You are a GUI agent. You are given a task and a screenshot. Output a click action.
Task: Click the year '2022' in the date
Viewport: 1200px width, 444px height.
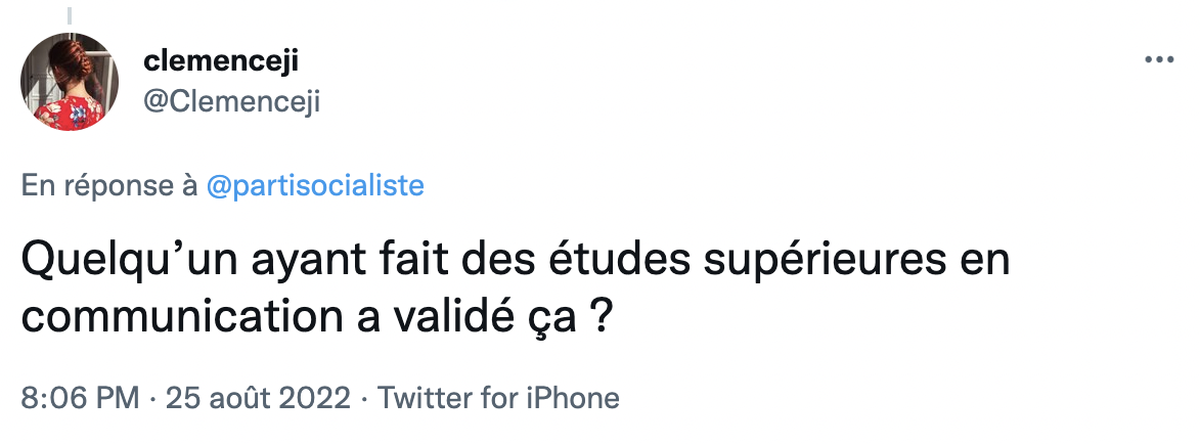(x=314, y=398)
